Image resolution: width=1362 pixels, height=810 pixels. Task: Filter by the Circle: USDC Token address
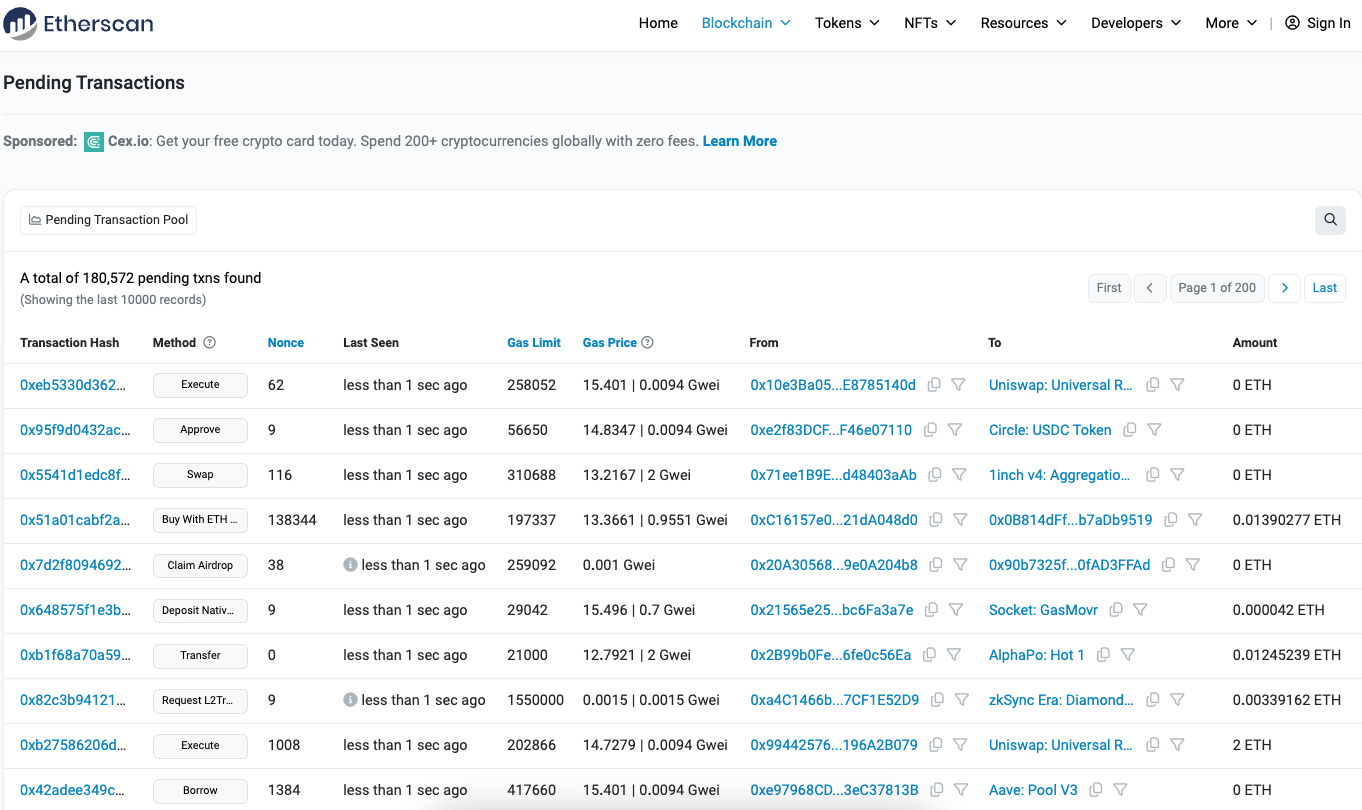click(x=1154, y=430)
